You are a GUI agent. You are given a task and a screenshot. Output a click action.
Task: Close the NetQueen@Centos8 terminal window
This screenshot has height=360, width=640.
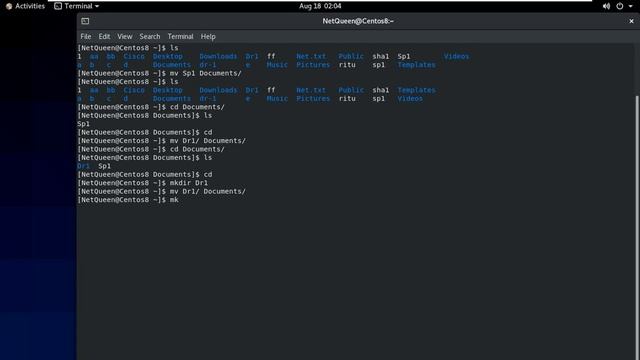pyautogui.click(x=631, y=21)
